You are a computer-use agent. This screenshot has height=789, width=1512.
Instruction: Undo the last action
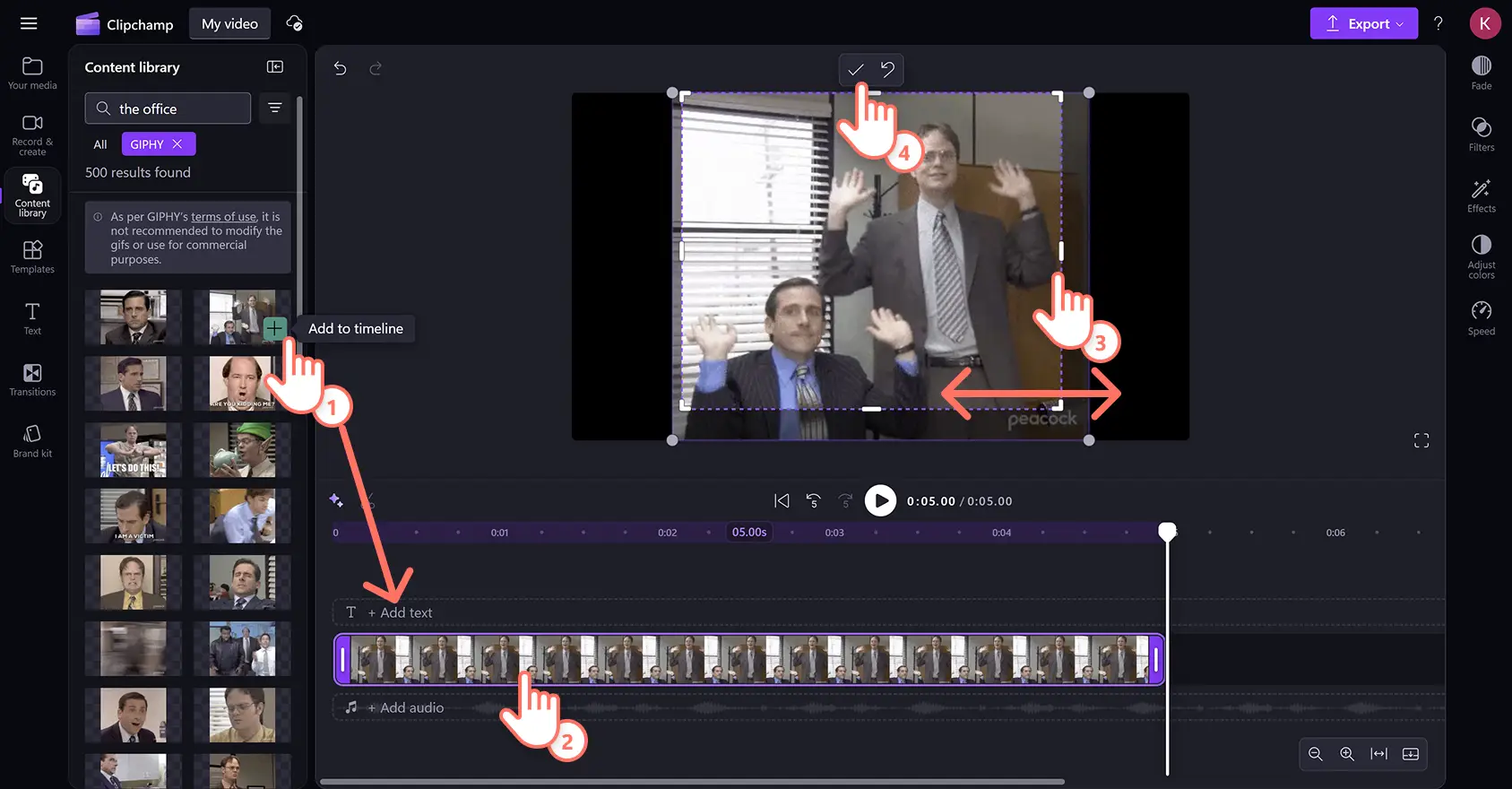tap(340, 68)
